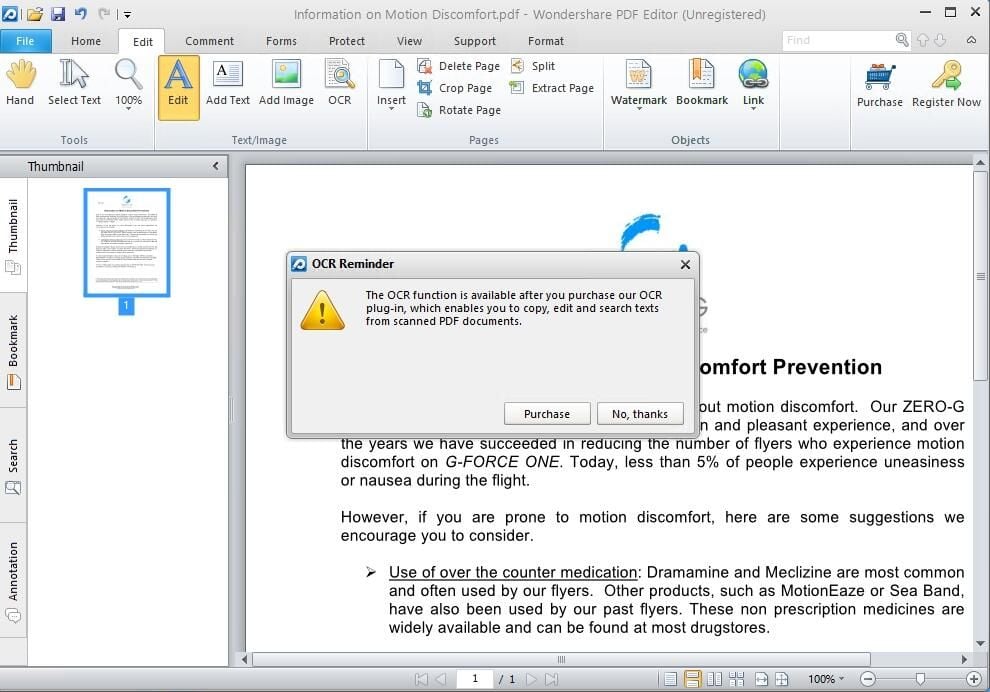Switch to the Format tab
The image size is (990, 692).
coord(546,41)
